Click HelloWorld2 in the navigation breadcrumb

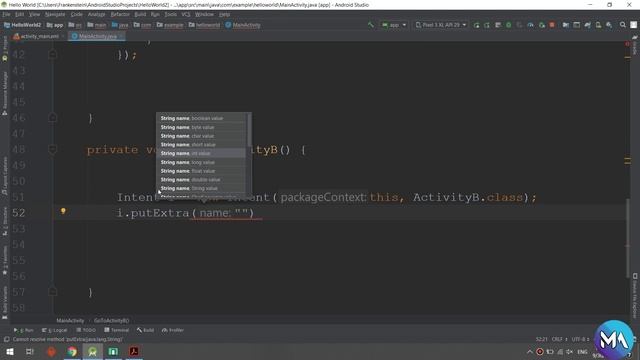pyautogui.click(x=22, y=25)
